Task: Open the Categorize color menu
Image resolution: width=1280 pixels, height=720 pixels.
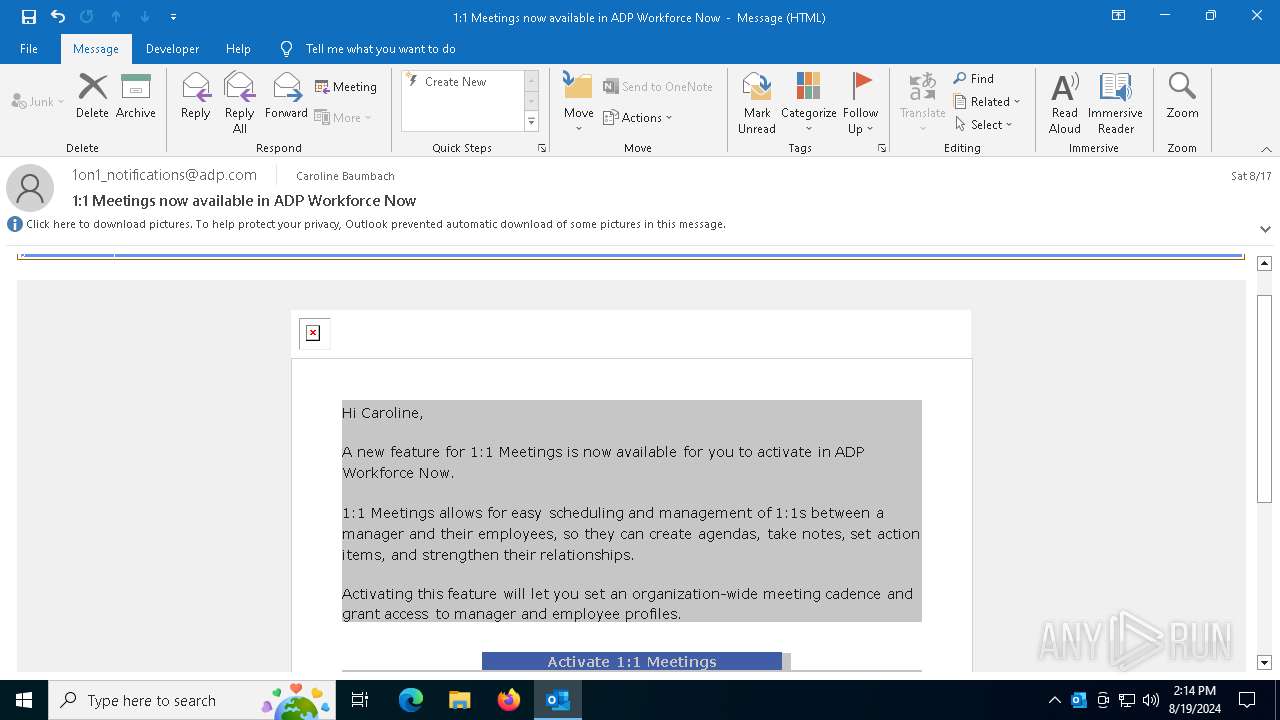Action: [x=809, y=102]
